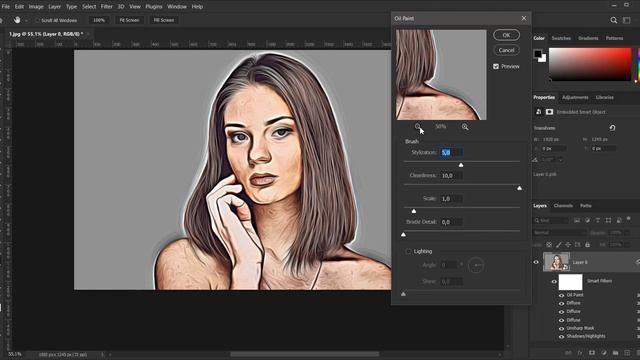640x360 pixels.
Task: Add a layer mask
Action: pyautogui.click(x=592, y=353)
